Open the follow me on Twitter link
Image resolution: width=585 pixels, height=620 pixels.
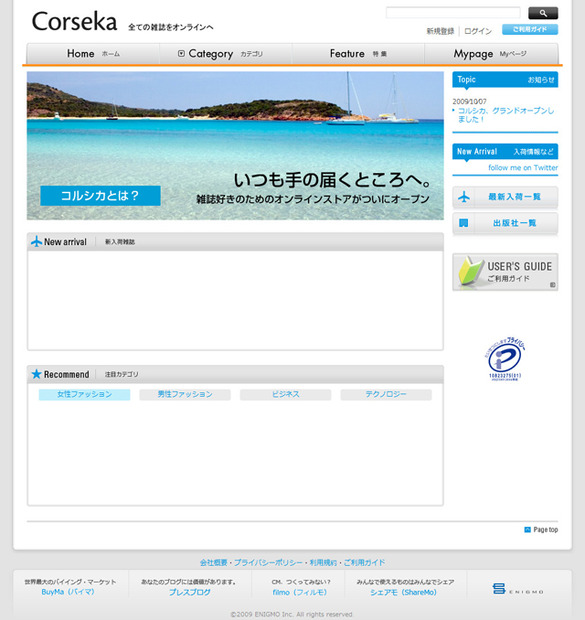point(523,168)
